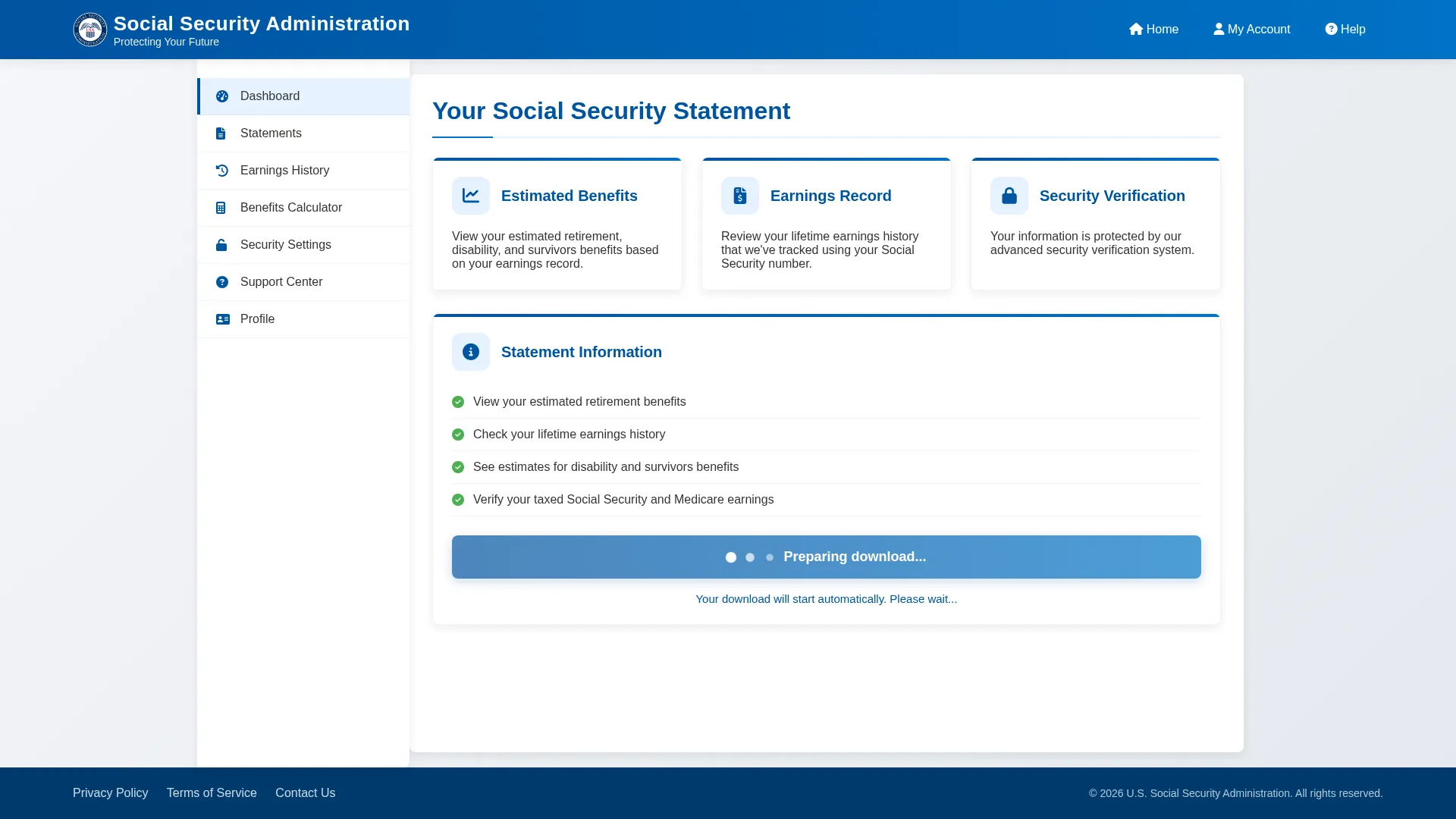Click the Profile ID card icon

(x=223, y=319)
